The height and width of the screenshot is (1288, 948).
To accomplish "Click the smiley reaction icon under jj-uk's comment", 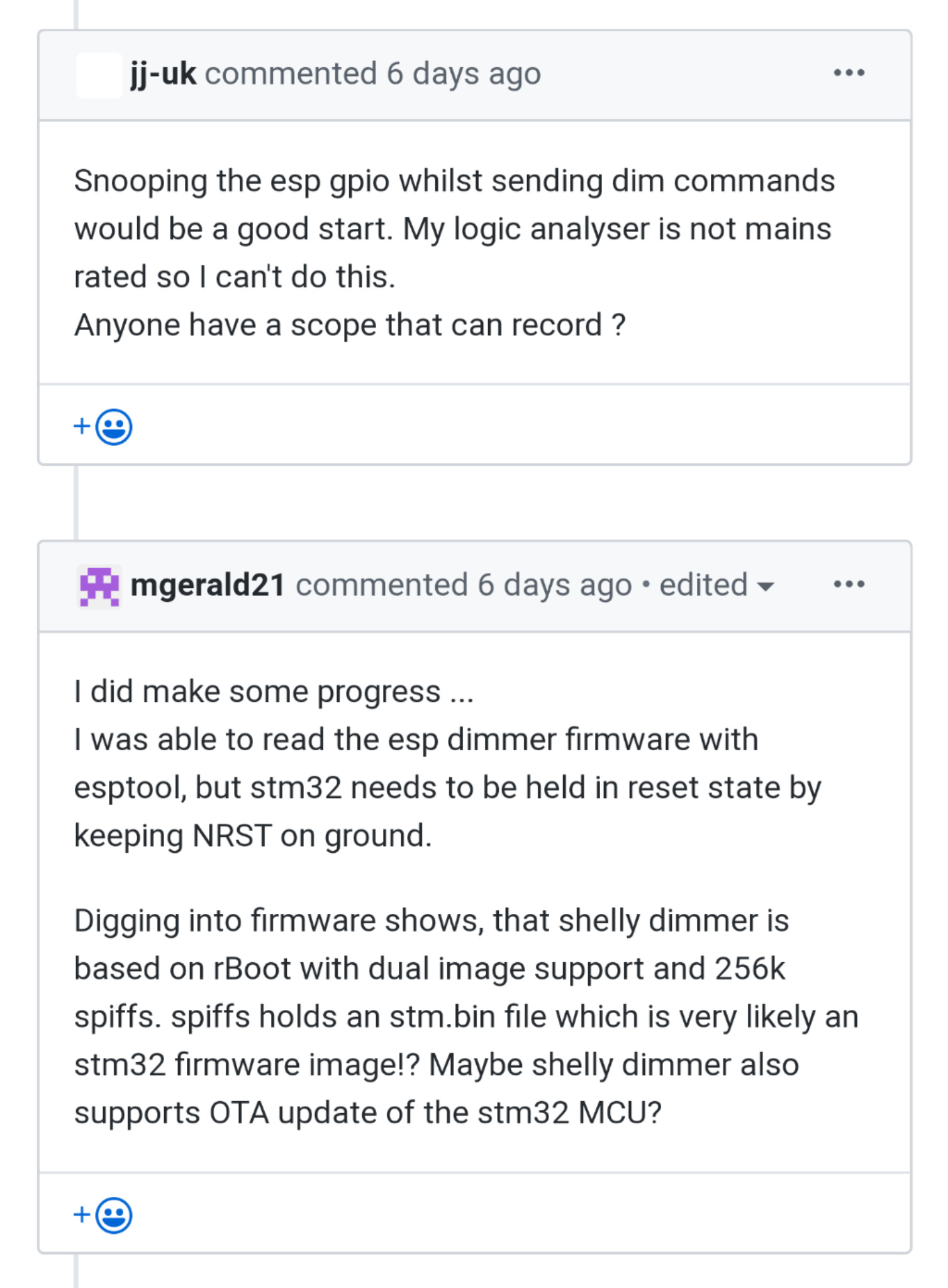I will (113, 426).
